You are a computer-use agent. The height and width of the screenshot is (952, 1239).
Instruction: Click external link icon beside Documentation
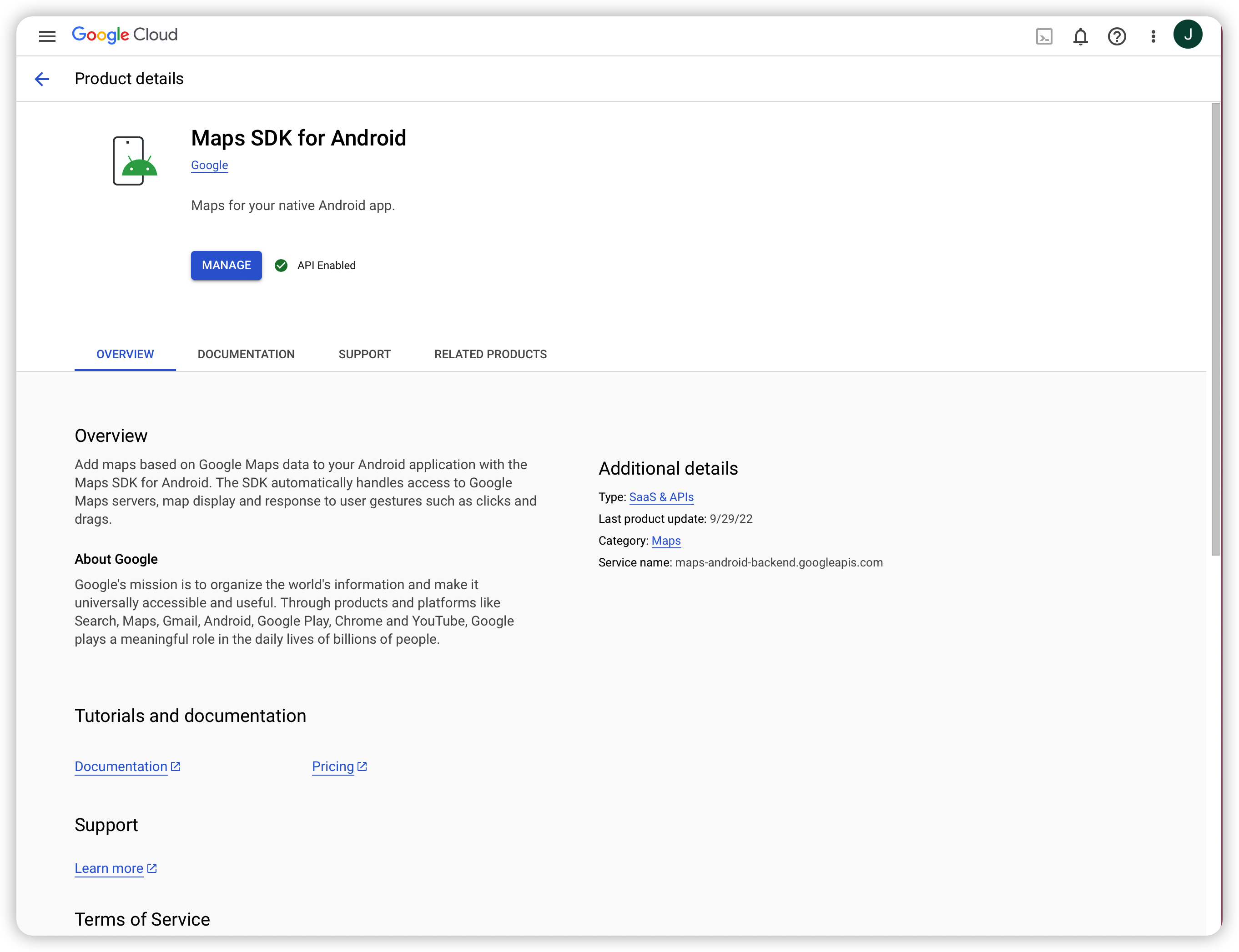click(x=176, y=766)
